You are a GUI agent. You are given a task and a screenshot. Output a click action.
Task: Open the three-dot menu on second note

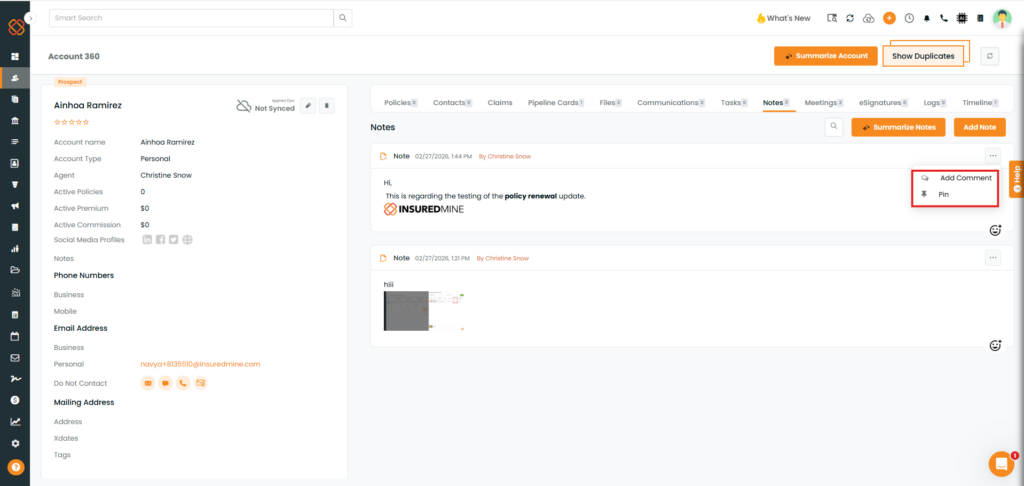pyautogui.click(x=992, y=258)
